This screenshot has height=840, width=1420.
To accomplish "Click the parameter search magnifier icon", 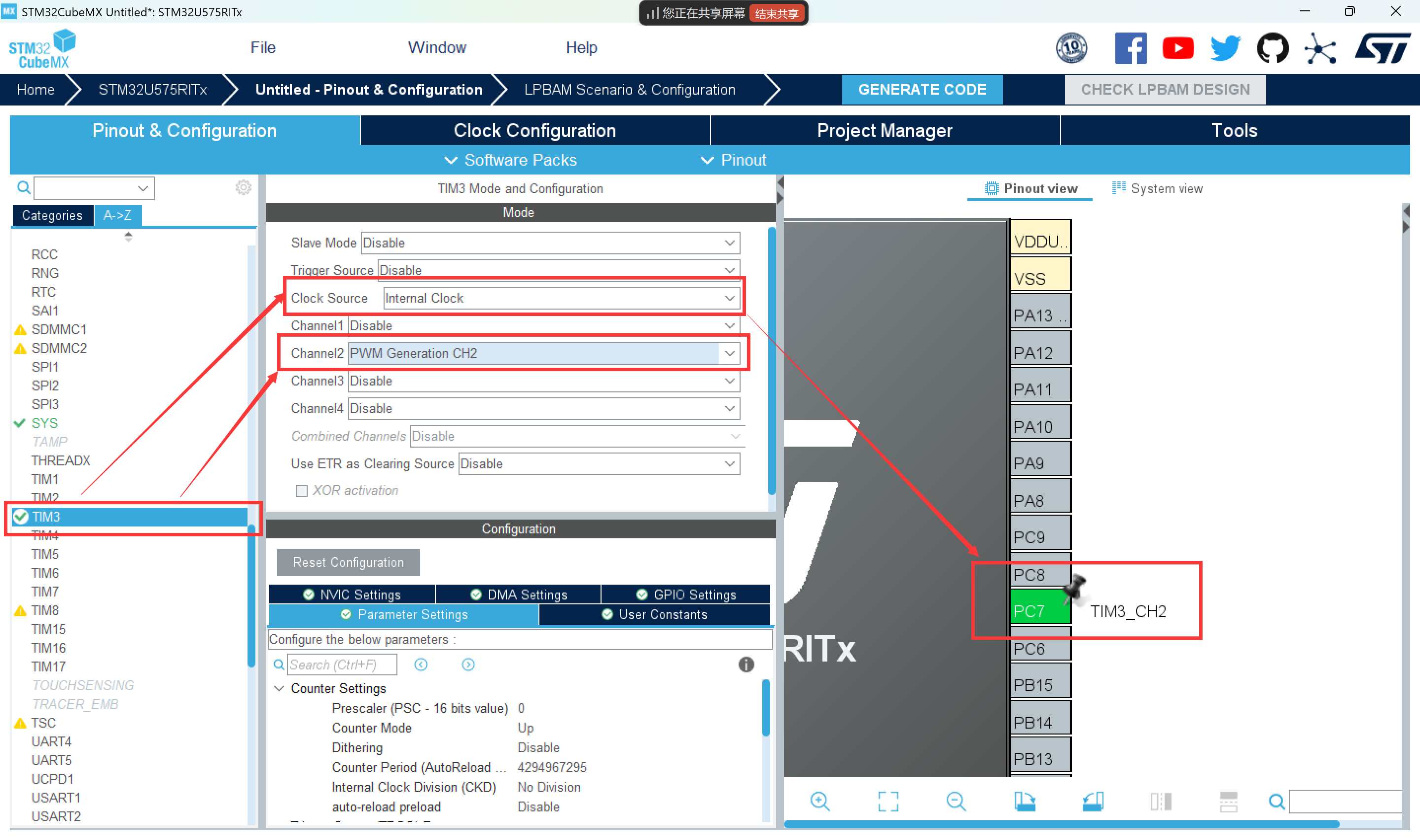I will click(279, 665).
